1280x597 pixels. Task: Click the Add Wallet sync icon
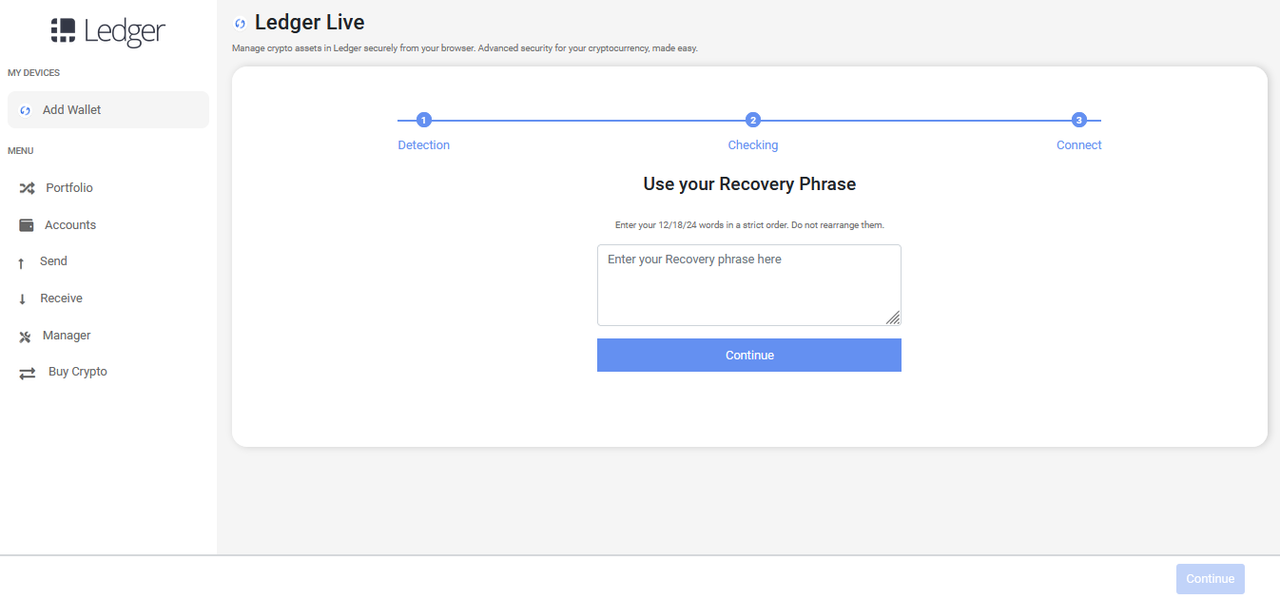coord(26,111)
